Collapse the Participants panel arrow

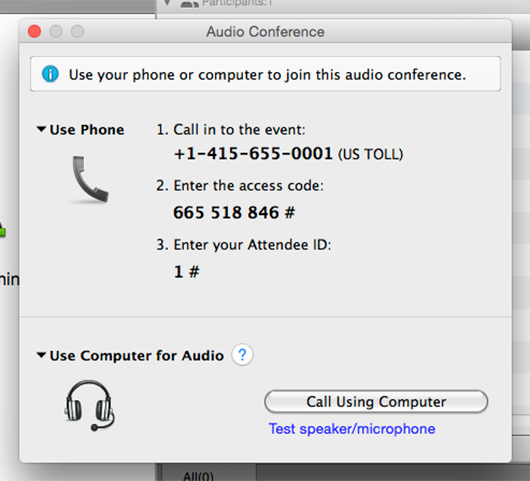point(167,3)
